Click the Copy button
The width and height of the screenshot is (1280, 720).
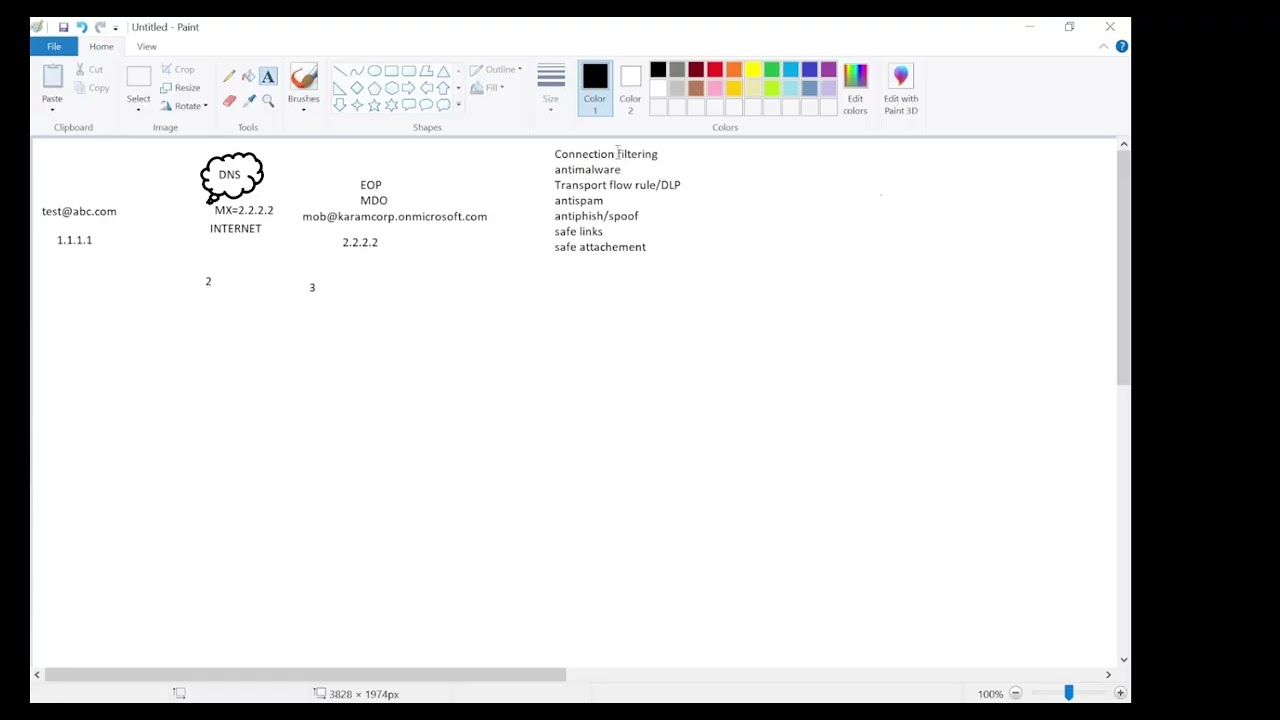coord(92,87)
